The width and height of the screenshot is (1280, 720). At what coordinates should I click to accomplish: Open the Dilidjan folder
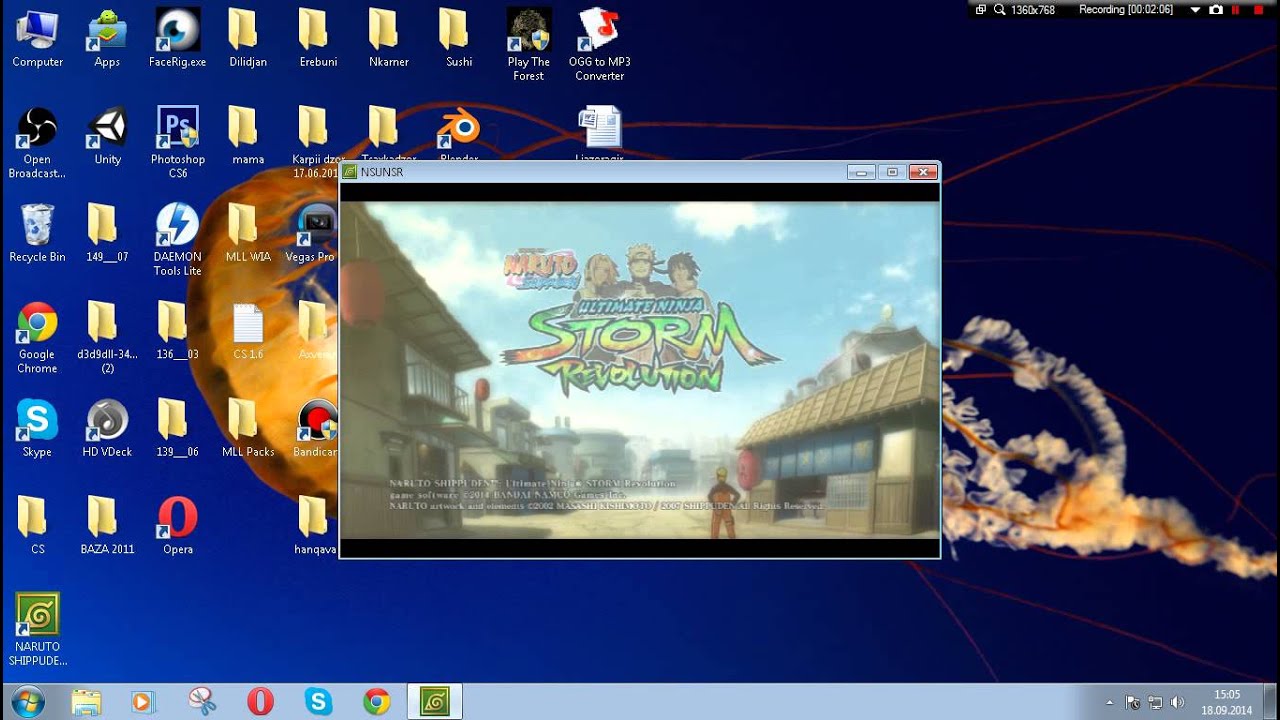247,39
